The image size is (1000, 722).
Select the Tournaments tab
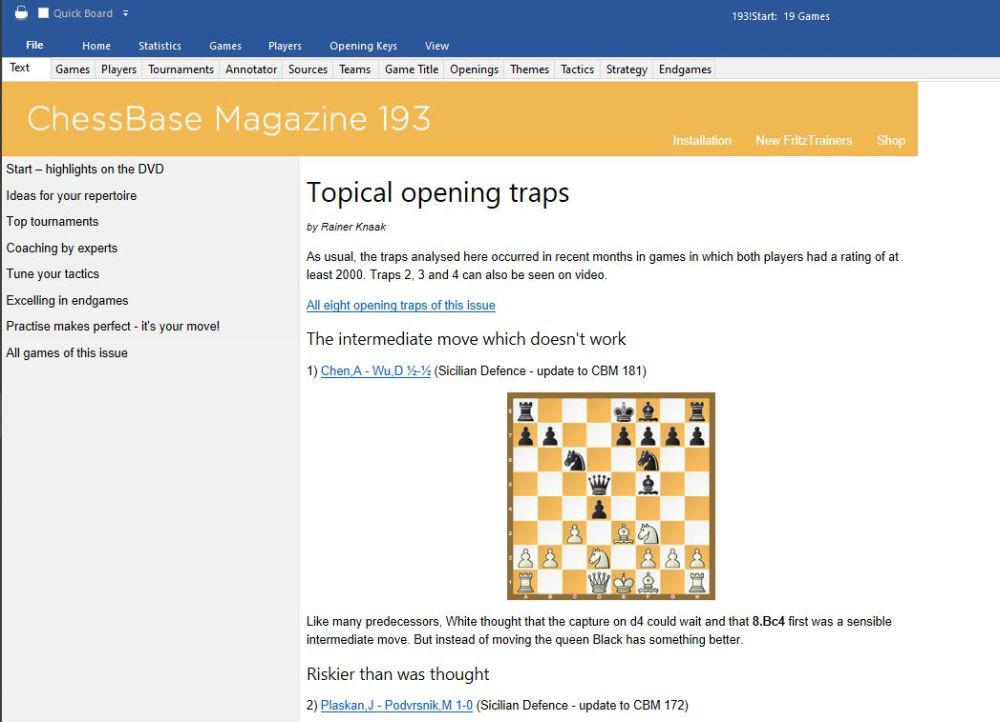coord(181,69)
